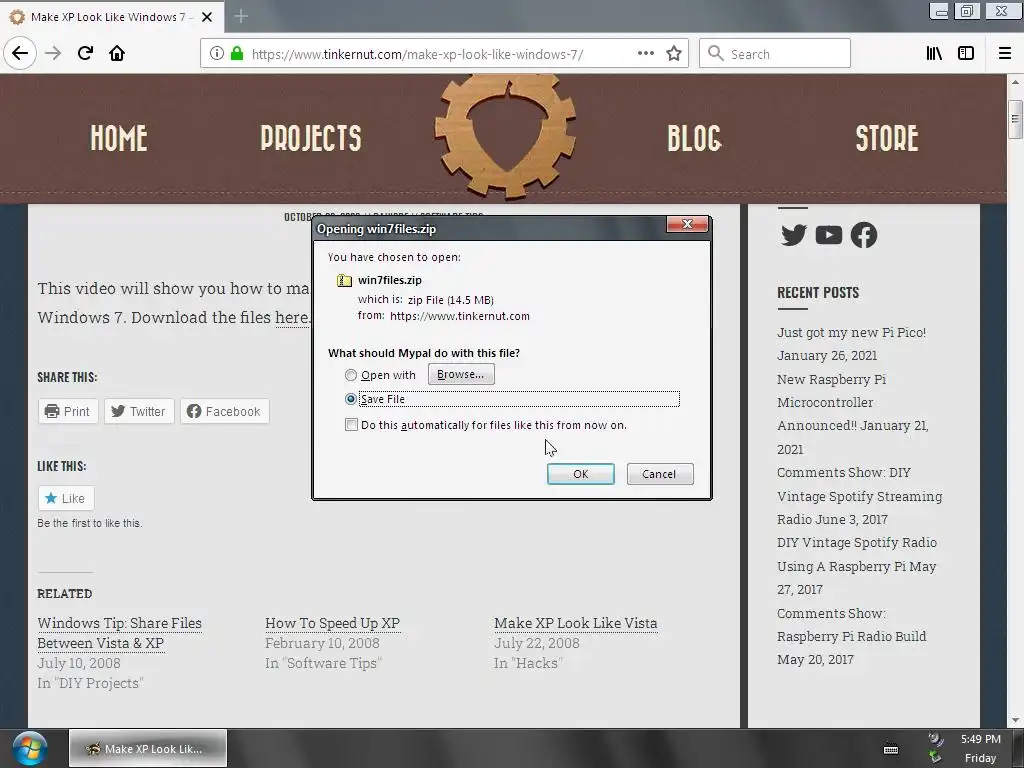1024x768 pixels.
Task: Click the Windows Start orb
Action: coord(29,748)
